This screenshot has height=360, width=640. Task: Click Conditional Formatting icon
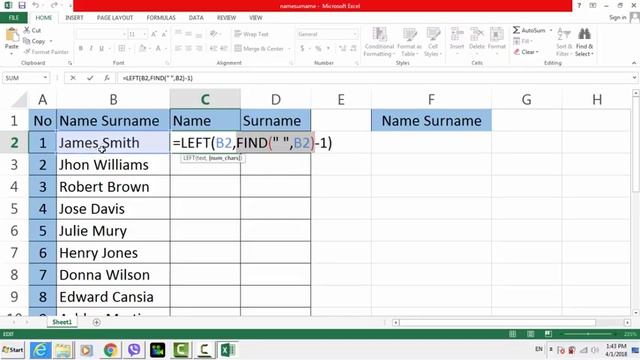click(380, 34)
